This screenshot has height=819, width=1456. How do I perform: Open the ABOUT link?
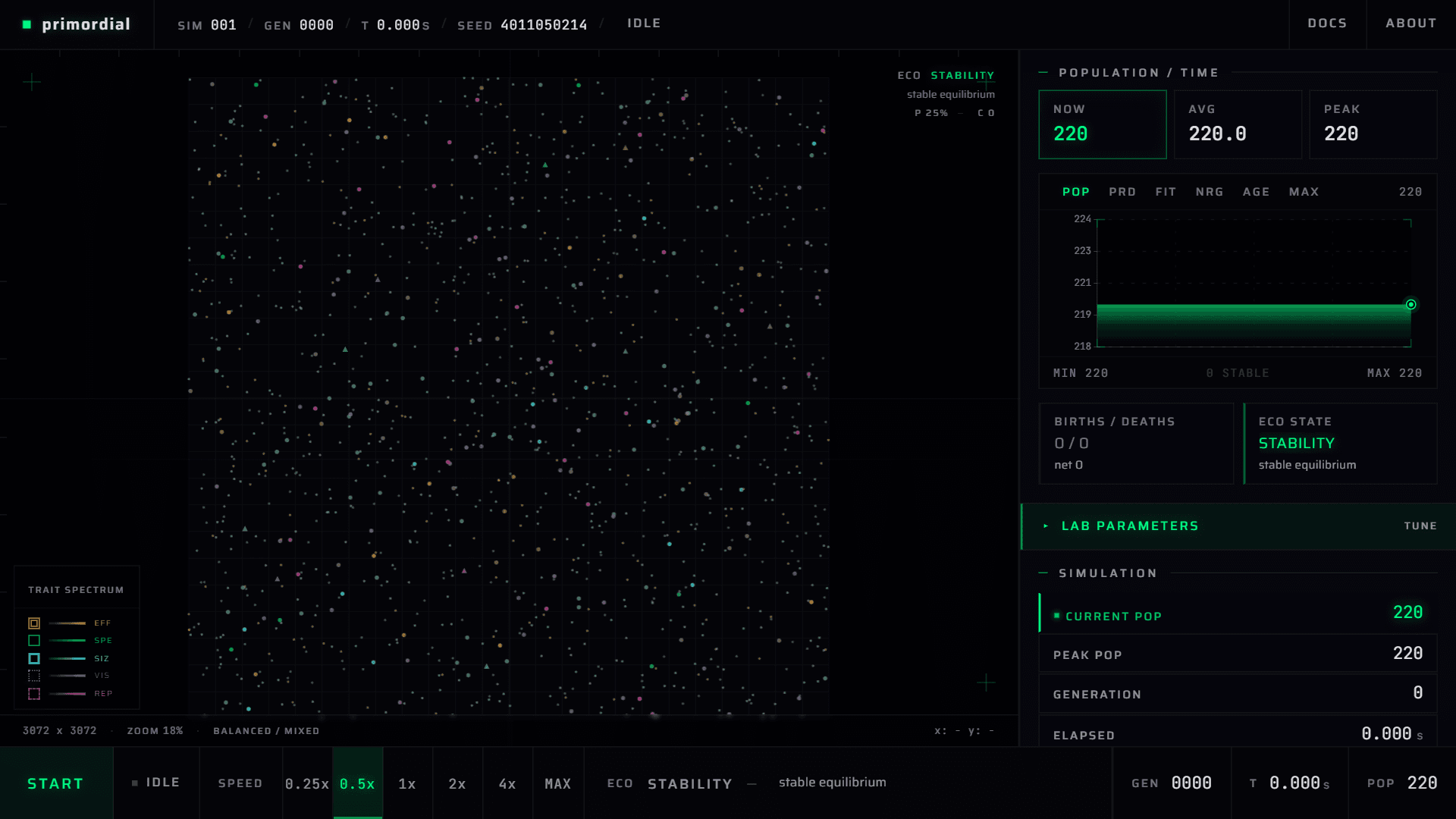[1411, 24]
